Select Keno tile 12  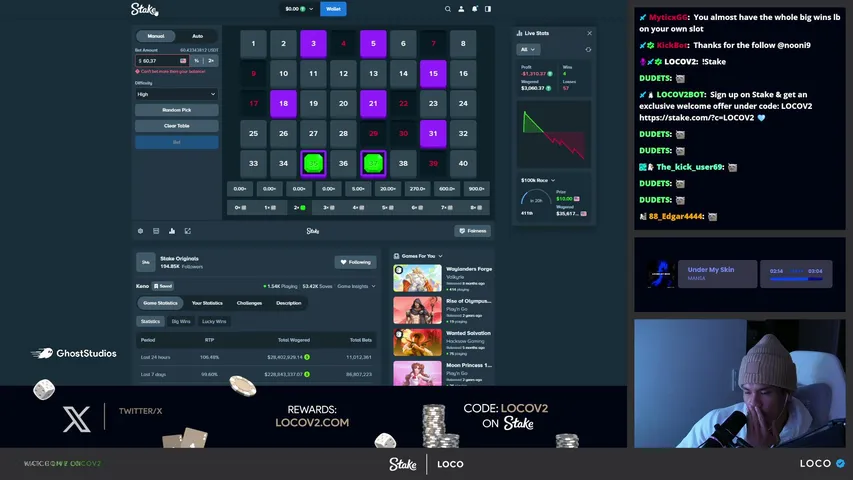tap(343, 73)
